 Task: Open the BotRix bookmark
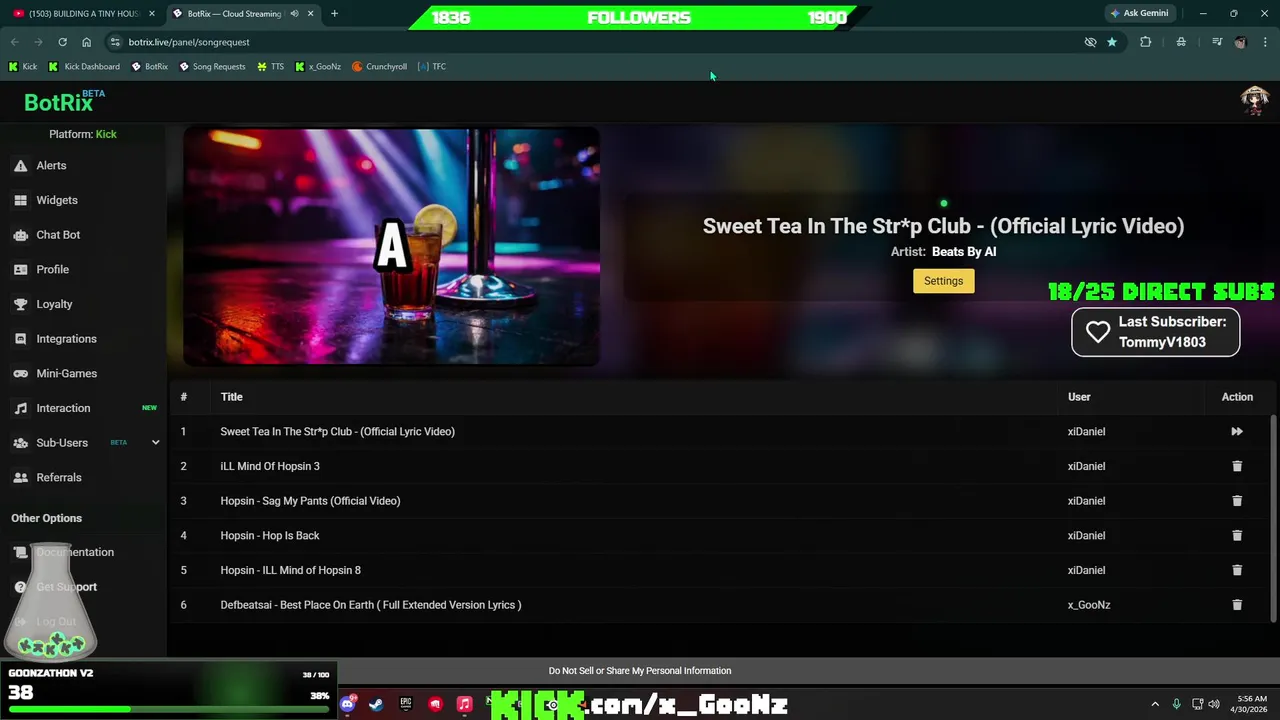coord(150,67)
